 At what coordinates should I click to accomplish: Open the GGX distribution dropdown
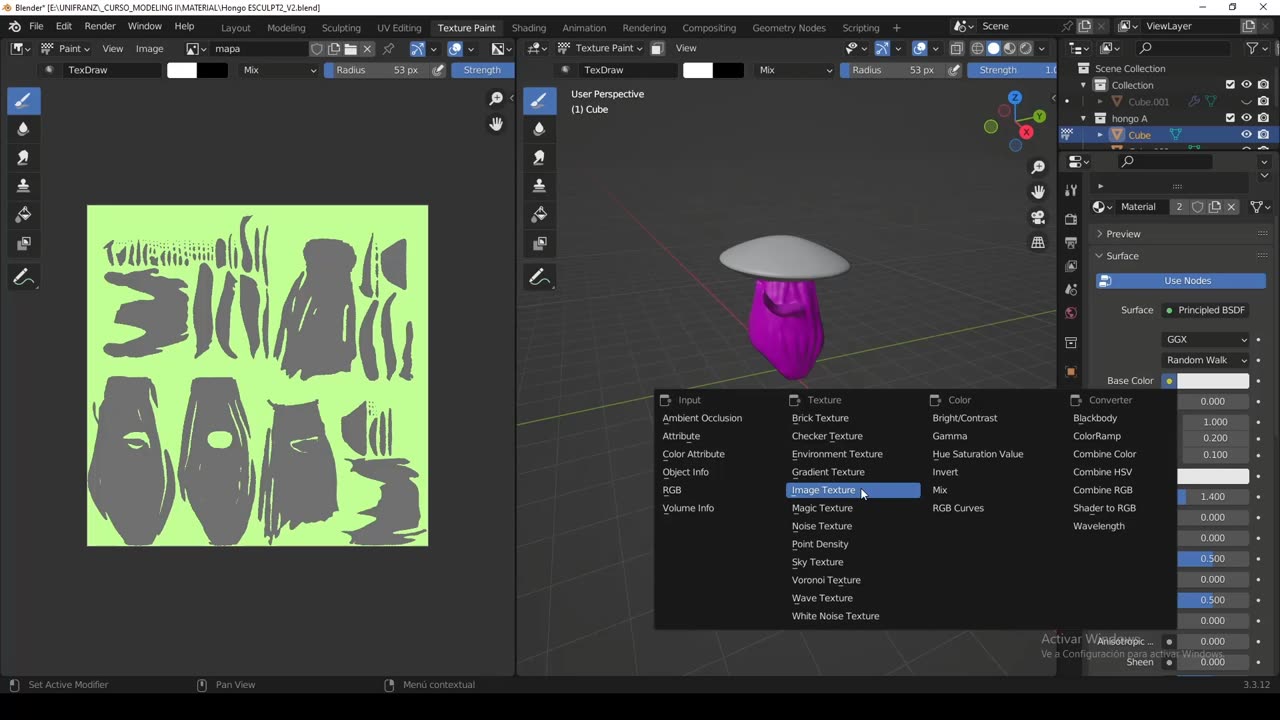pyautogui.click(x=1206, y=339)
